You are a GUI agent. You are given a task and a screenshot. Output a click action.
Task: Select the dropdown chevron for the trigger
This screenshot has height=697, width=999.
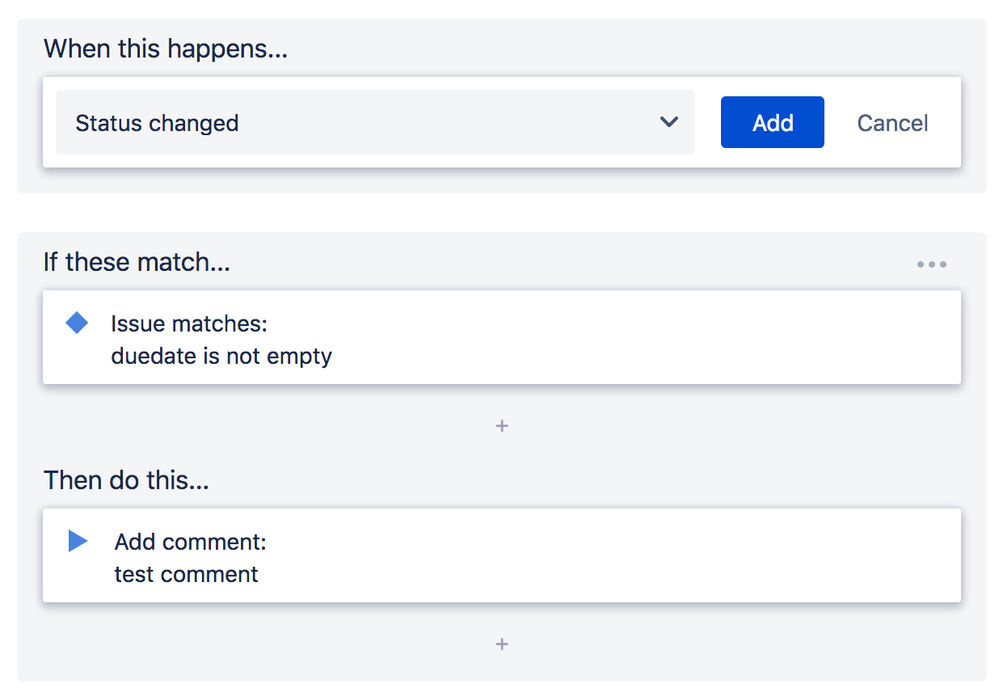click(668, 122)
